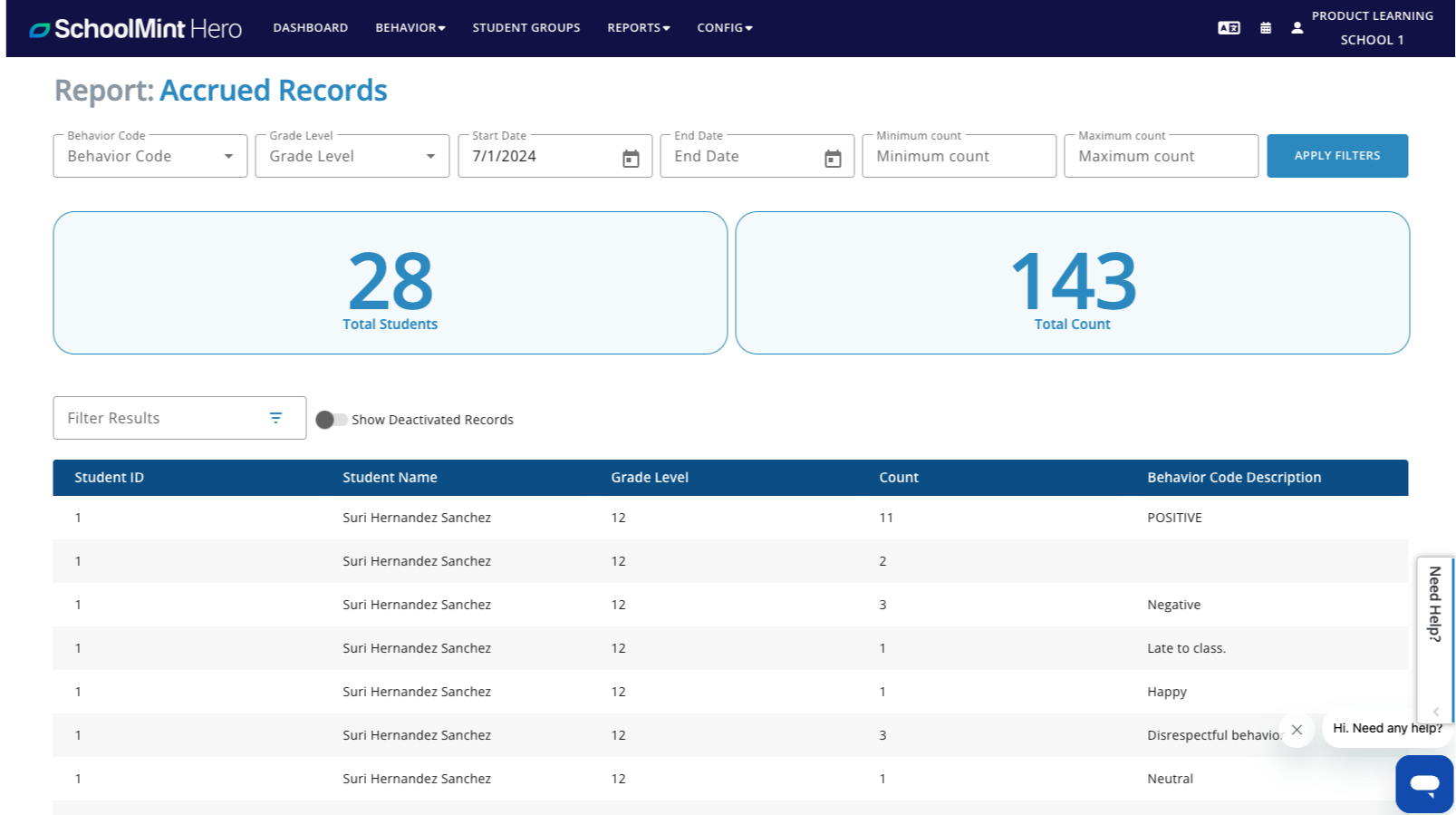Focus the Maximum count field

click(1162, 156)
